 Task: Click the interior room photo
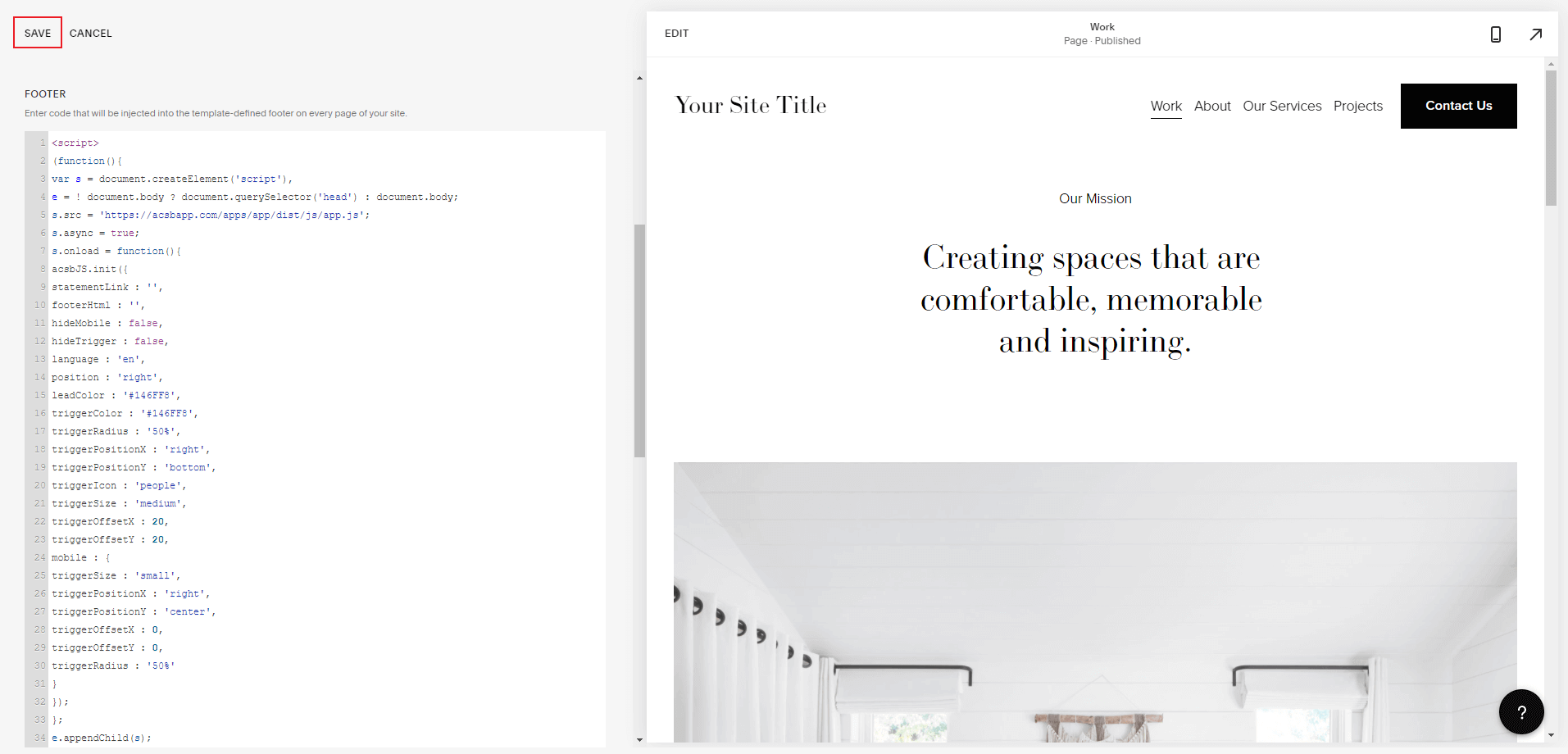tap(1095, 602)
